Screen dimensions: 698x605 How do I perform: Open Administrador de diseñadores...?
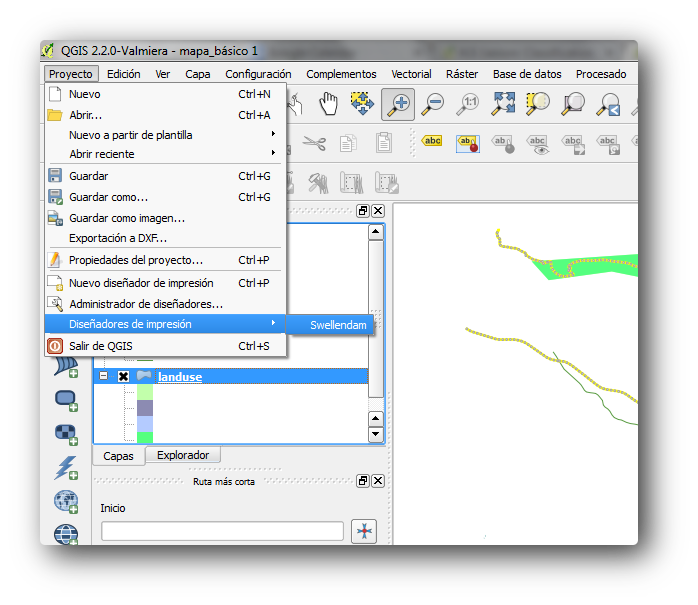click(x=165, y=304)
